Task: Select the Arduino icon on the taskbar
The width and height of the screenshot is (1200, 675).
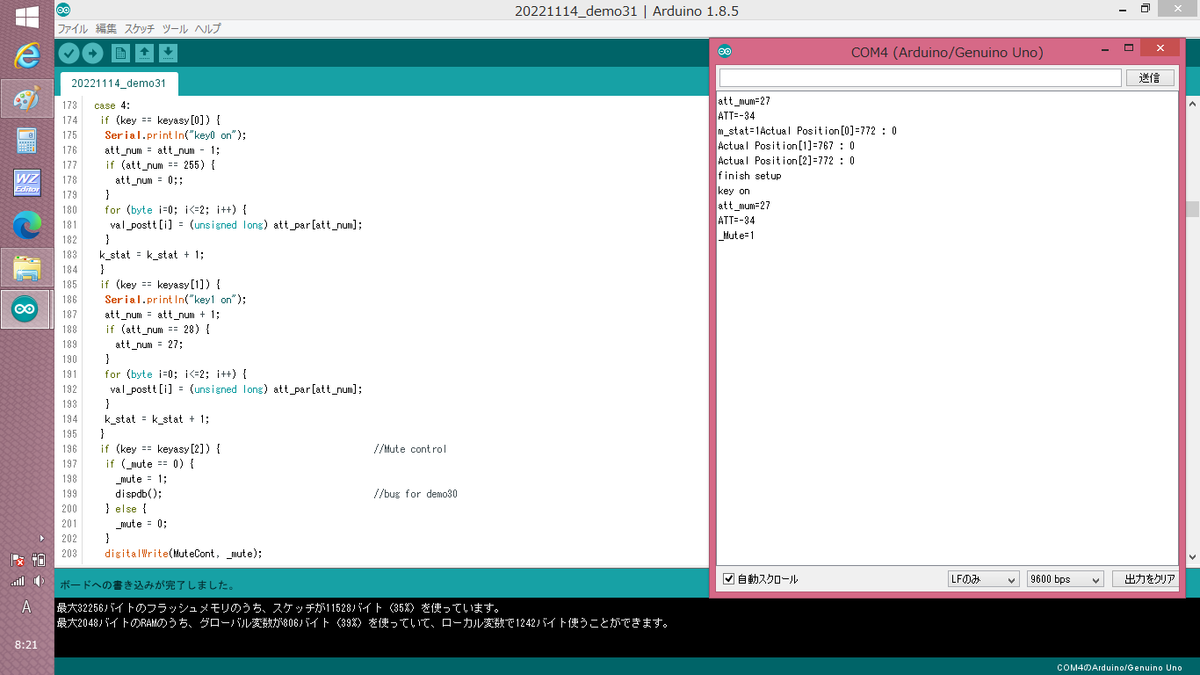Action: (26, 310)
